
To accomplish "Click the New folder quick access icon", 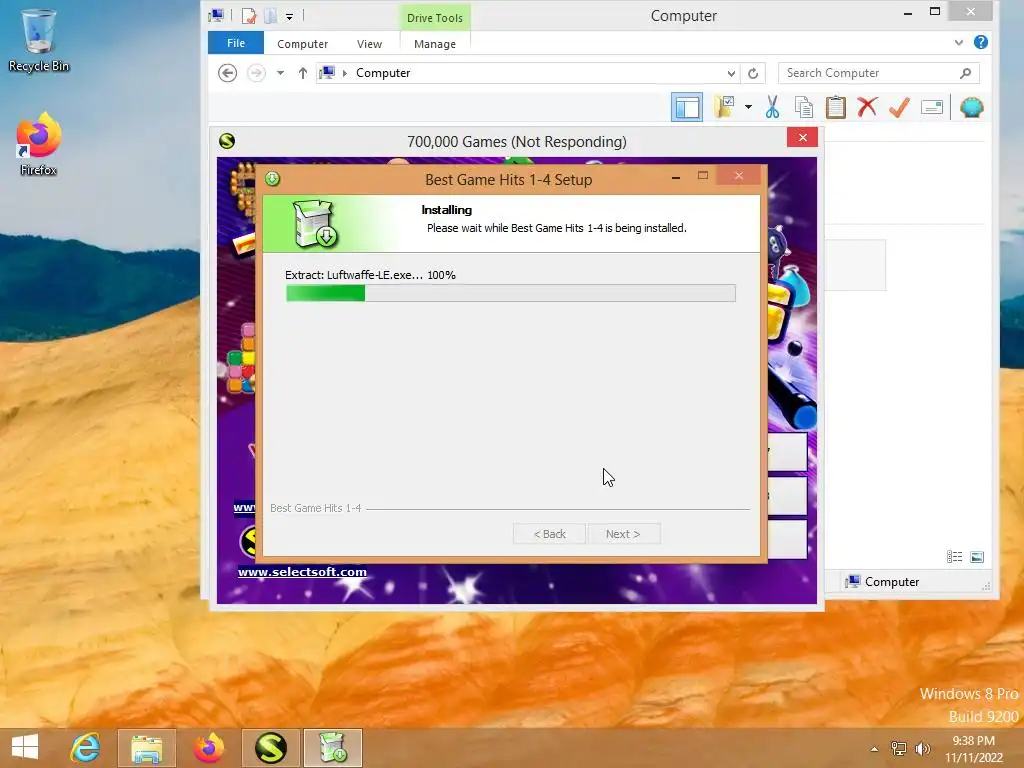I will [270, 16].
